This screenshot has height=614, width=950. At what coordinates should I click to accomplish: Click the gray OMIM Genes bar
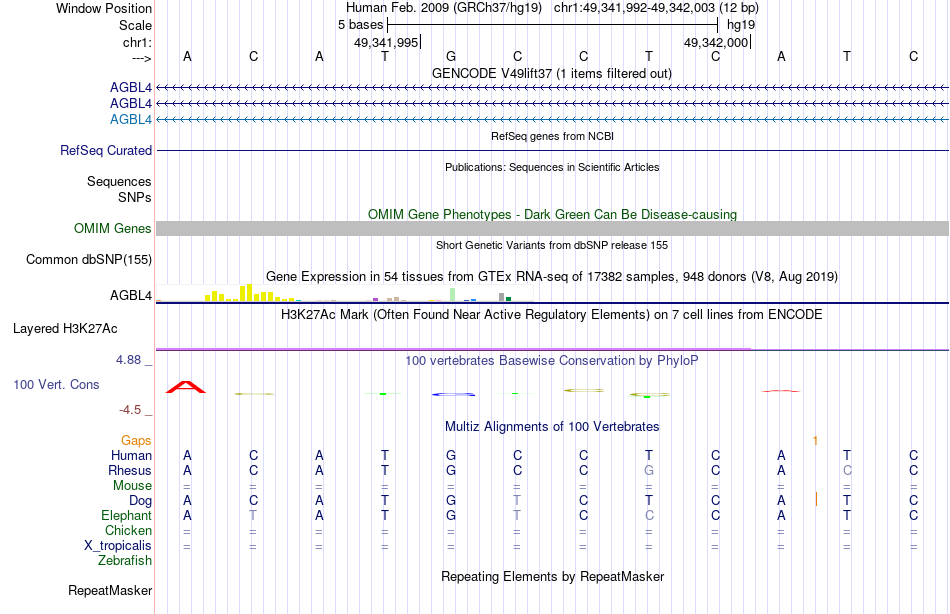552,229
